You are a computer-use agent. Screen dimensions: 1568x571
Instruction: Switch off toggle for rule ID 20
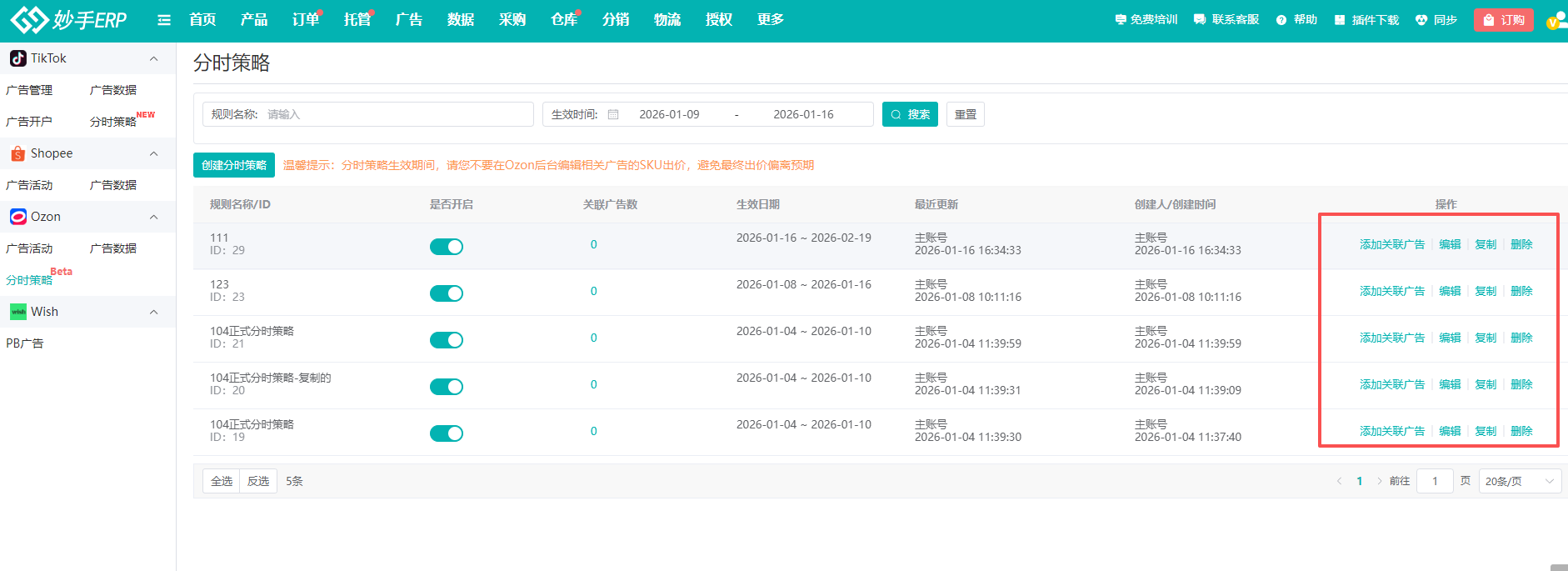point(446,387)
